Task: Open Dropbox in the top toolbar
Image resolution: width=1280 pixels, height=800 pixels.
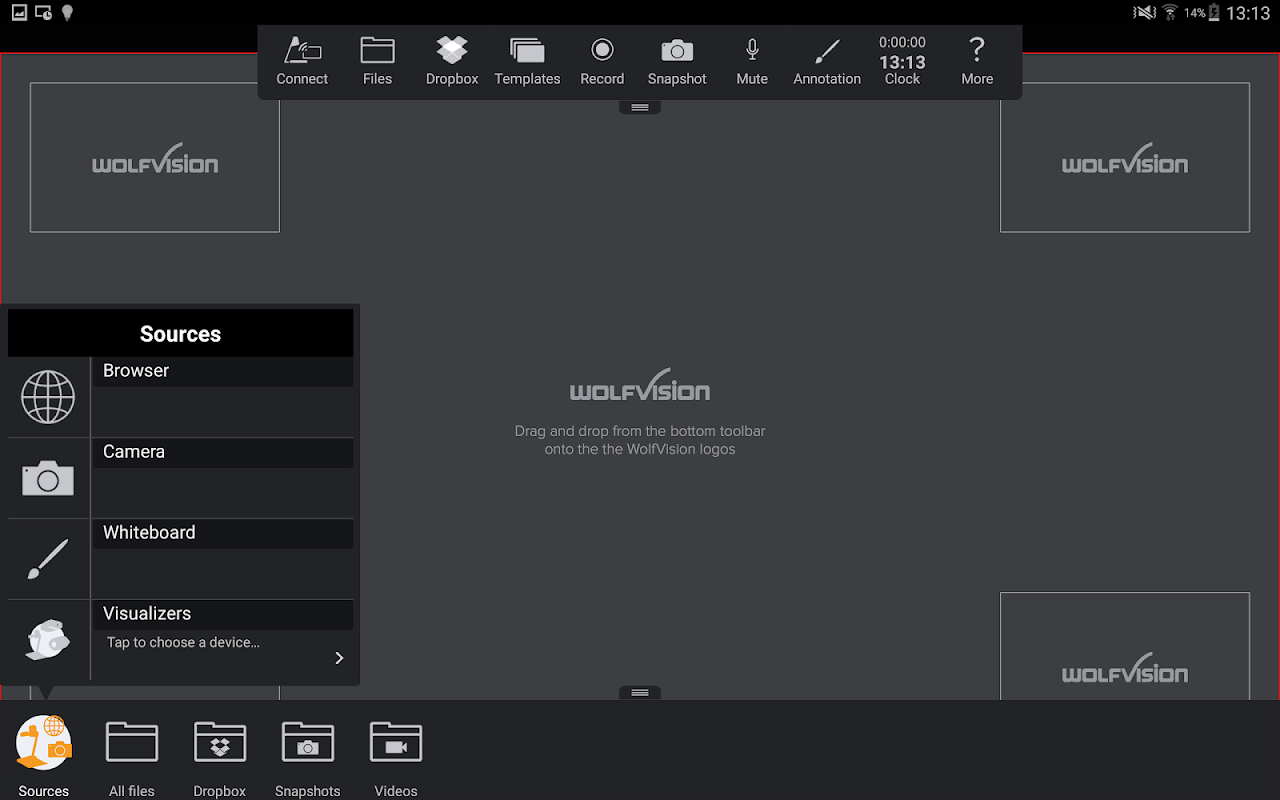Action: [452, 62]
